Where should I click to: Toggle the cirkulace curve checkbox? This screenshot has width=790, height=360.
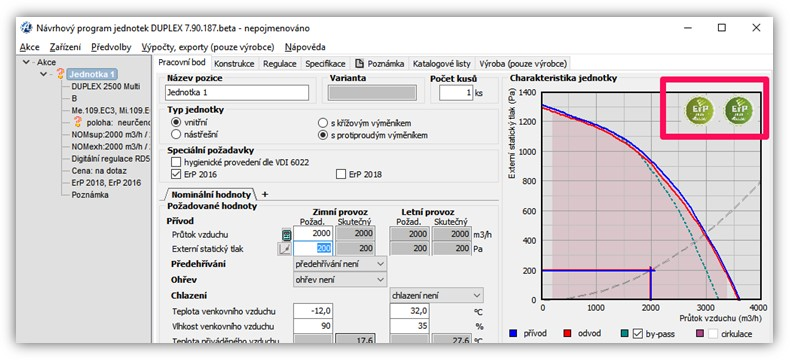[713, 333]
